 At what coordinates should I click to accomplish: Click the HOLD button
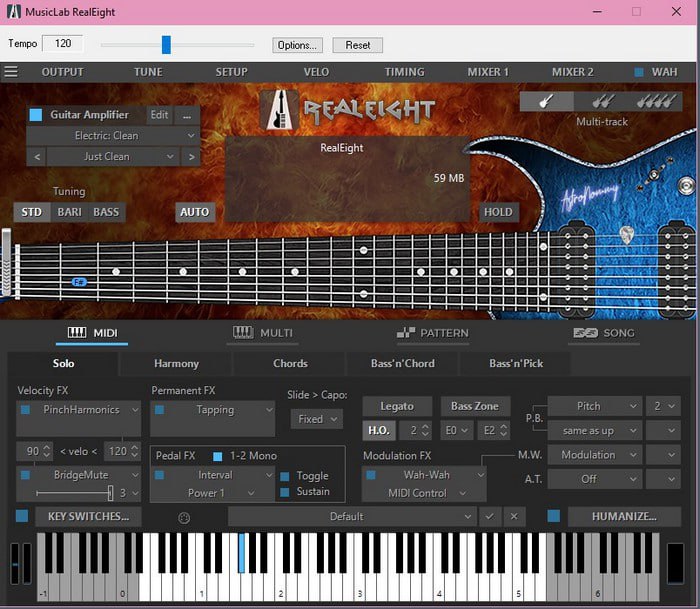[499, 212]
